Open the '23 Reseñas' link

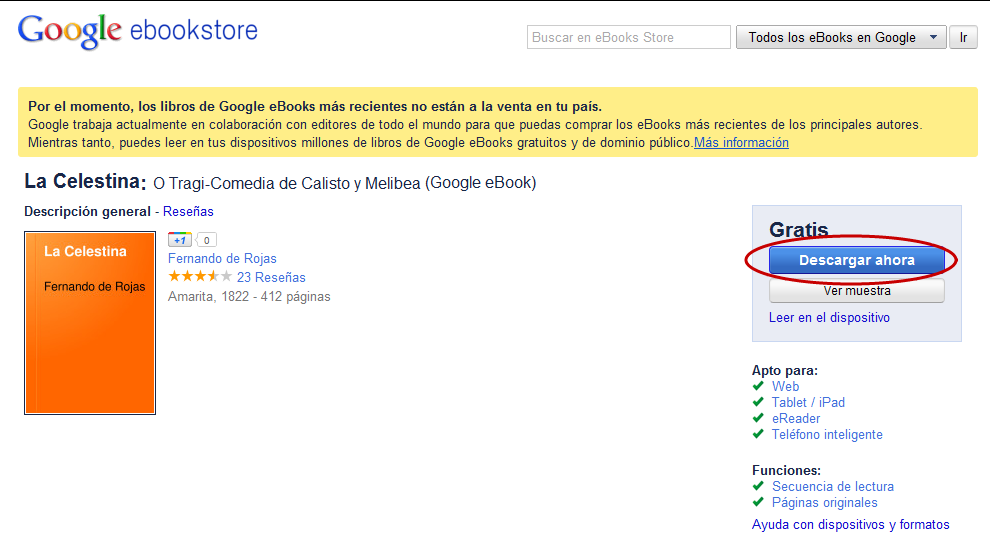(271, 278)
